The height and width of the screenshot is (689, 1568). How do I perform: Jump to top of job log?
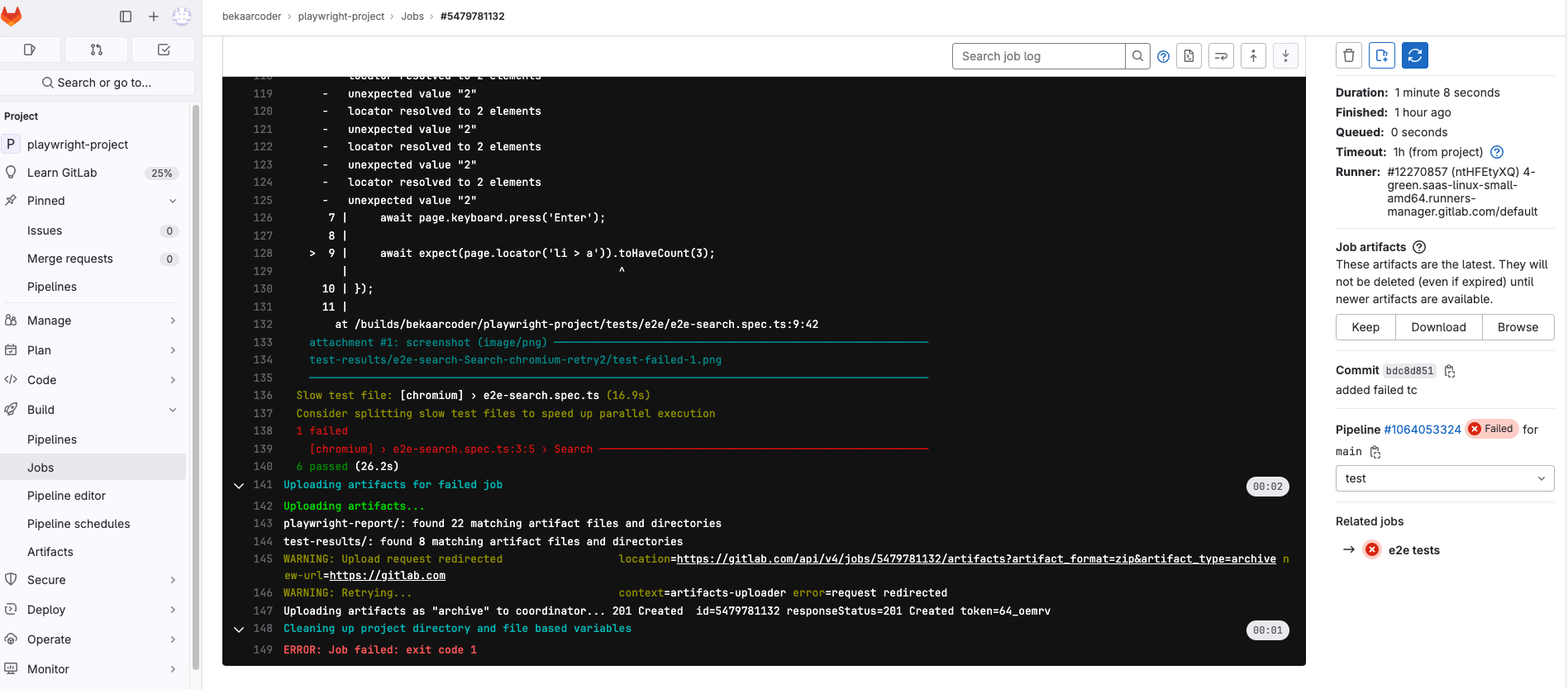click(1253, 56)
